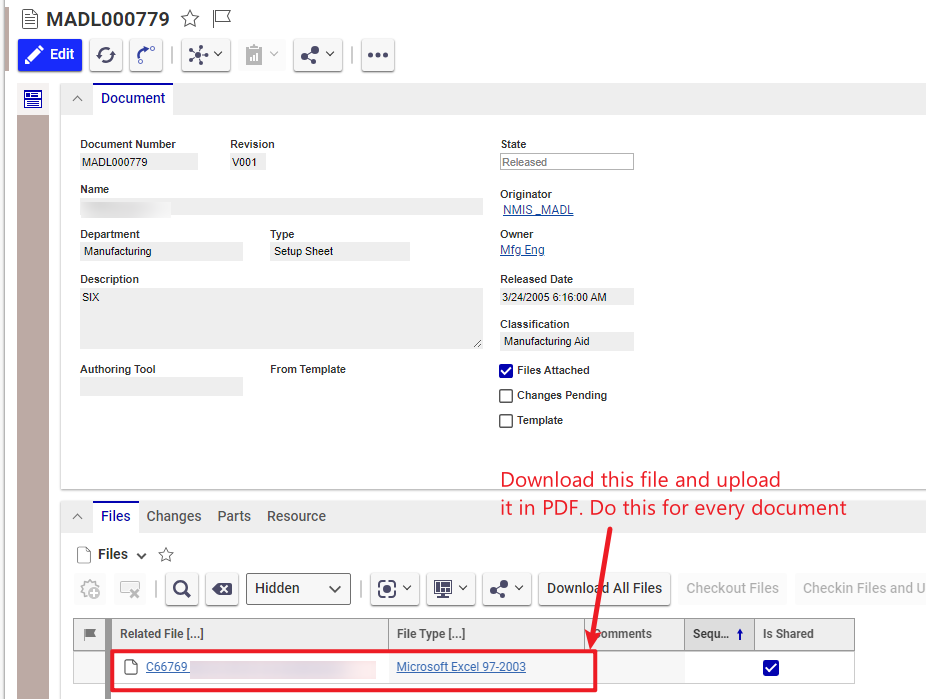926x699 pixels.
Task: Click the refresh icon in top toolbar
Action: click(106, 55)
